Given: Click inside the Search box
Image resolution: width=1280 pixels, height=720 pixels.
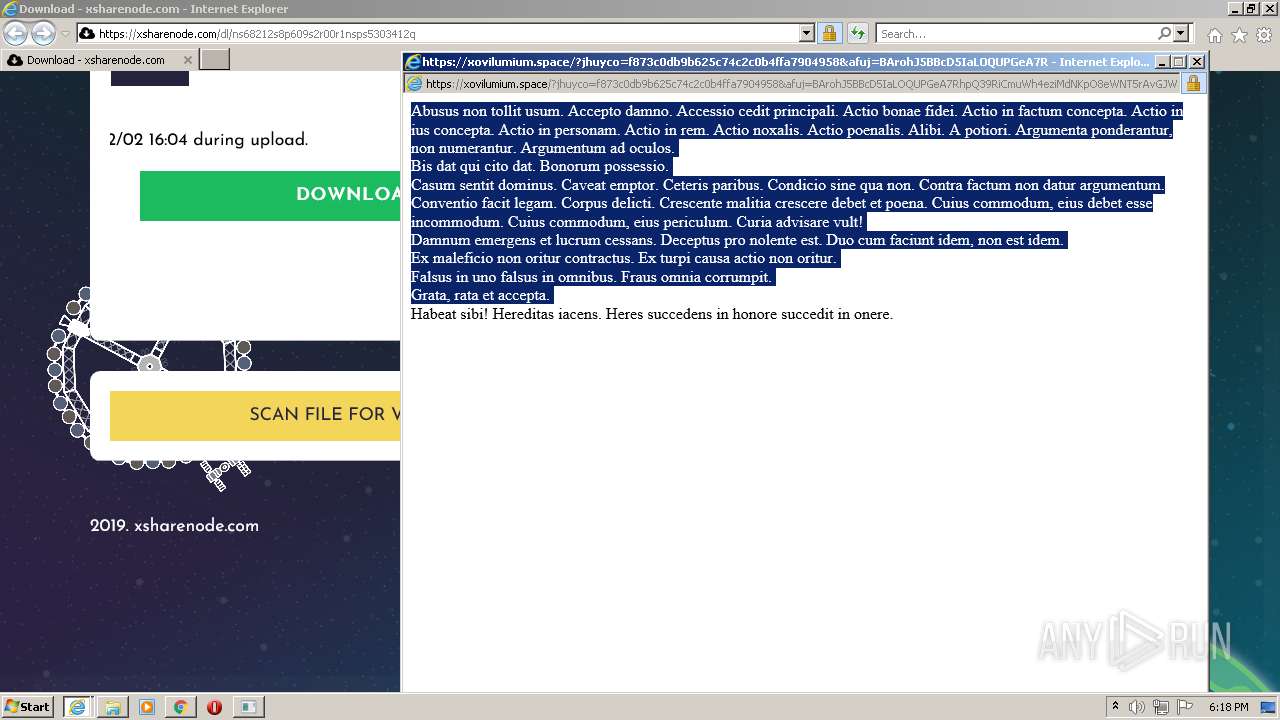Looking at the screenshot, I should click(1015, 34).
